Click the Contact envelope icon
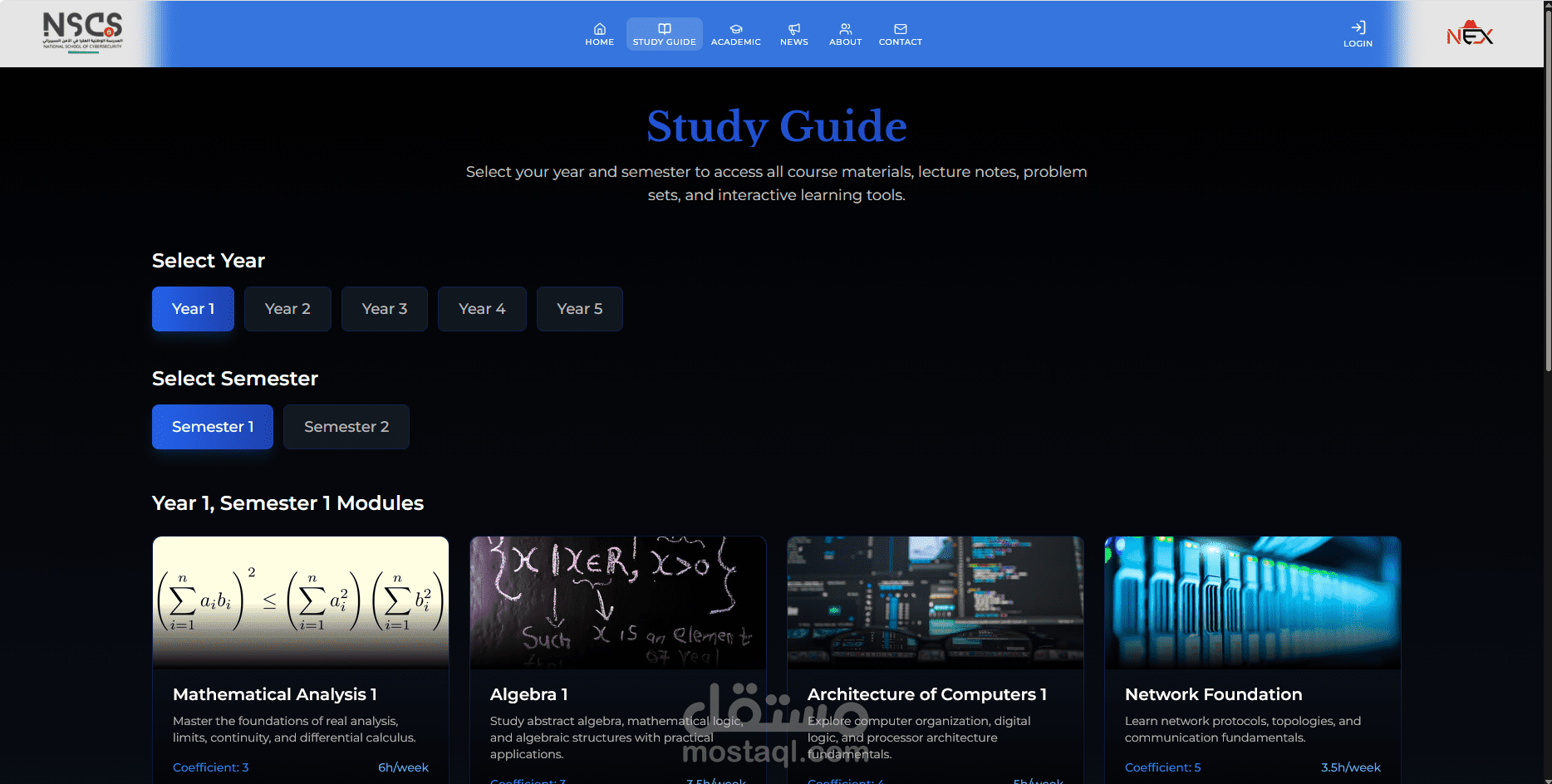1552x784 pixels. click(x=901, y=29)
